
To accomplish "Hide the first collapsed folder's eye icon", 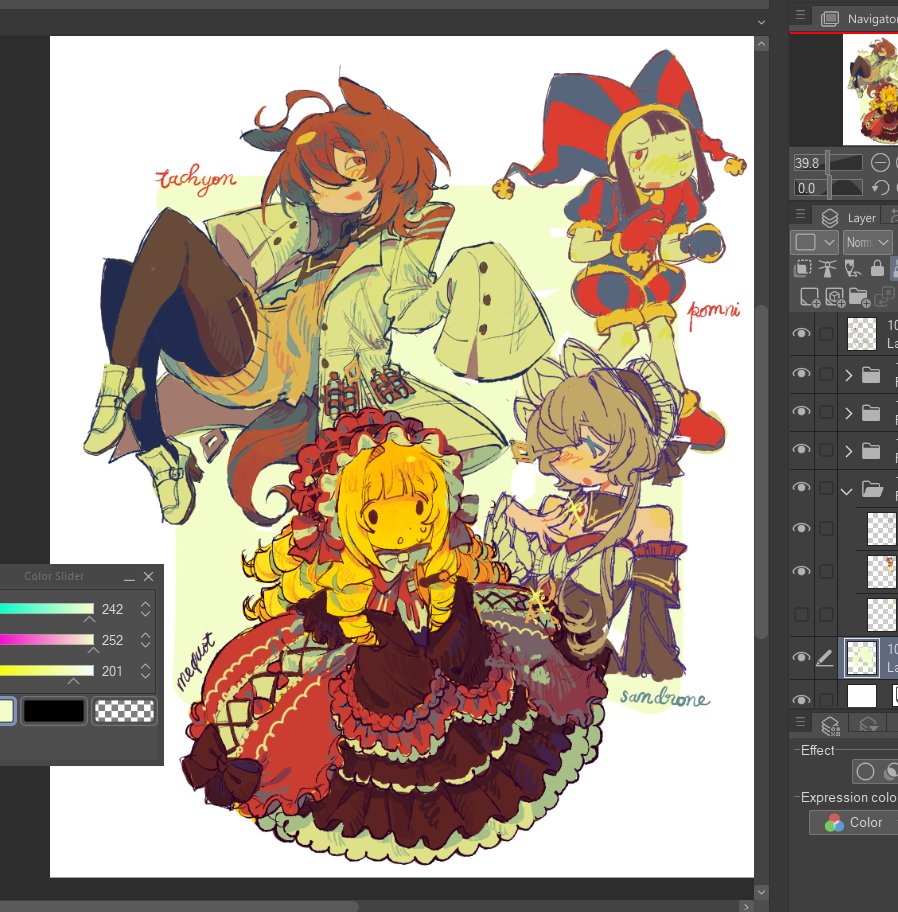I will pyautogui.click(x=801, y=373).
